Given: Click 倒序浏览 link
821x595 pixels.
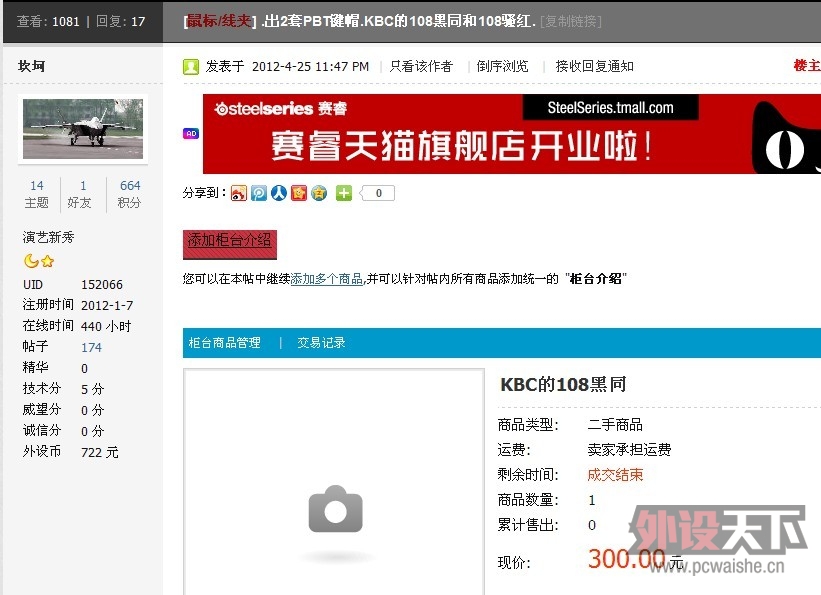Looking at the screenshot, I should point(502,67).
